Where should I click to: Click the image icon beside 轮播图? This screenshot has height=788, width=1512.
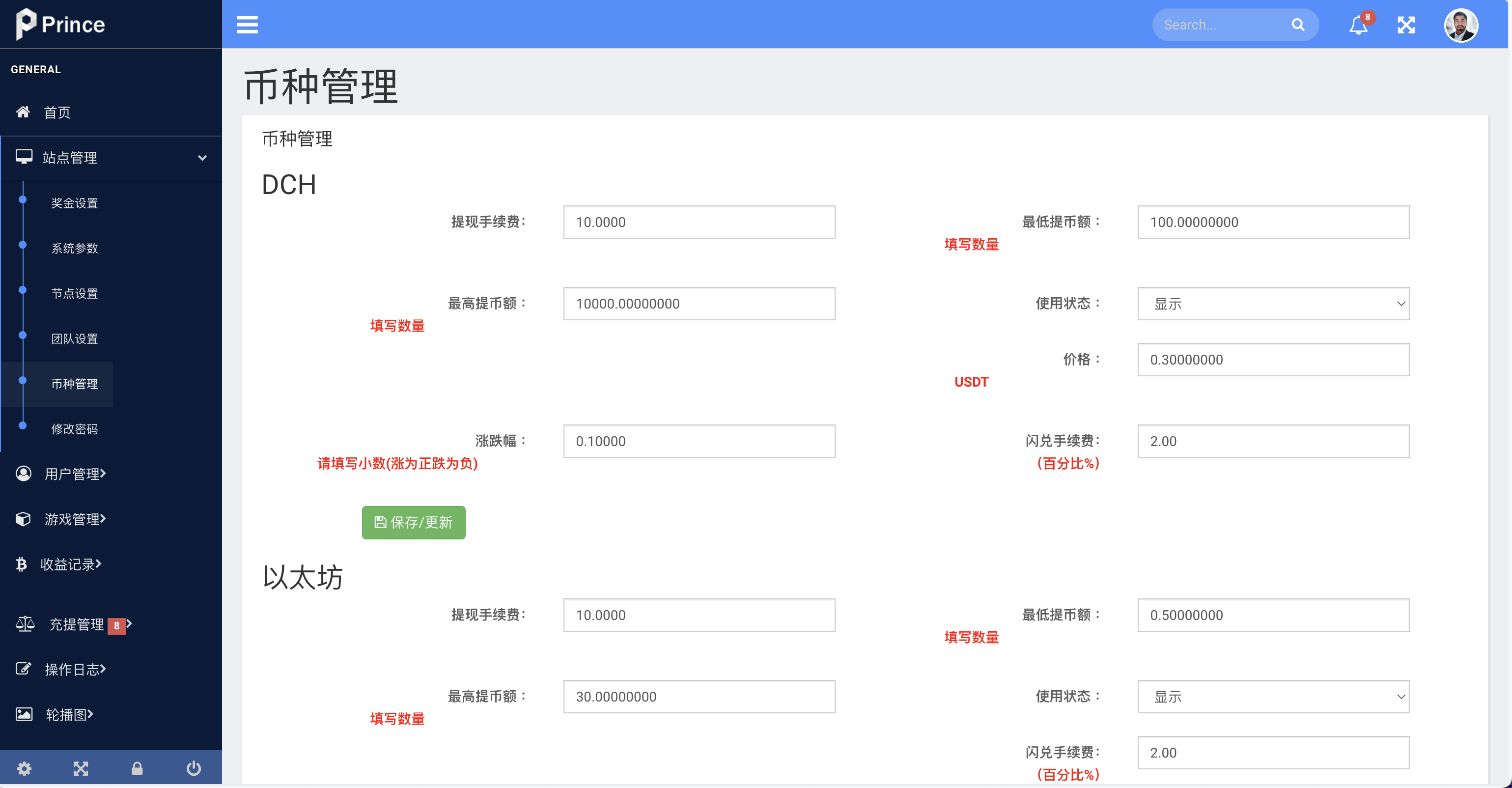[x=24, y=715]
